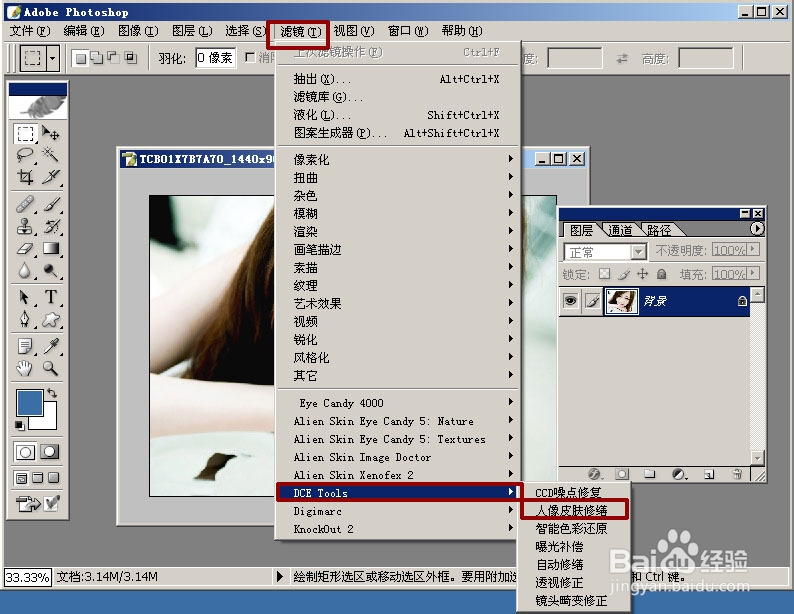Select the Healing Brush tool
This screenshot has width=794, height=614.
click(x=25, y=204)
